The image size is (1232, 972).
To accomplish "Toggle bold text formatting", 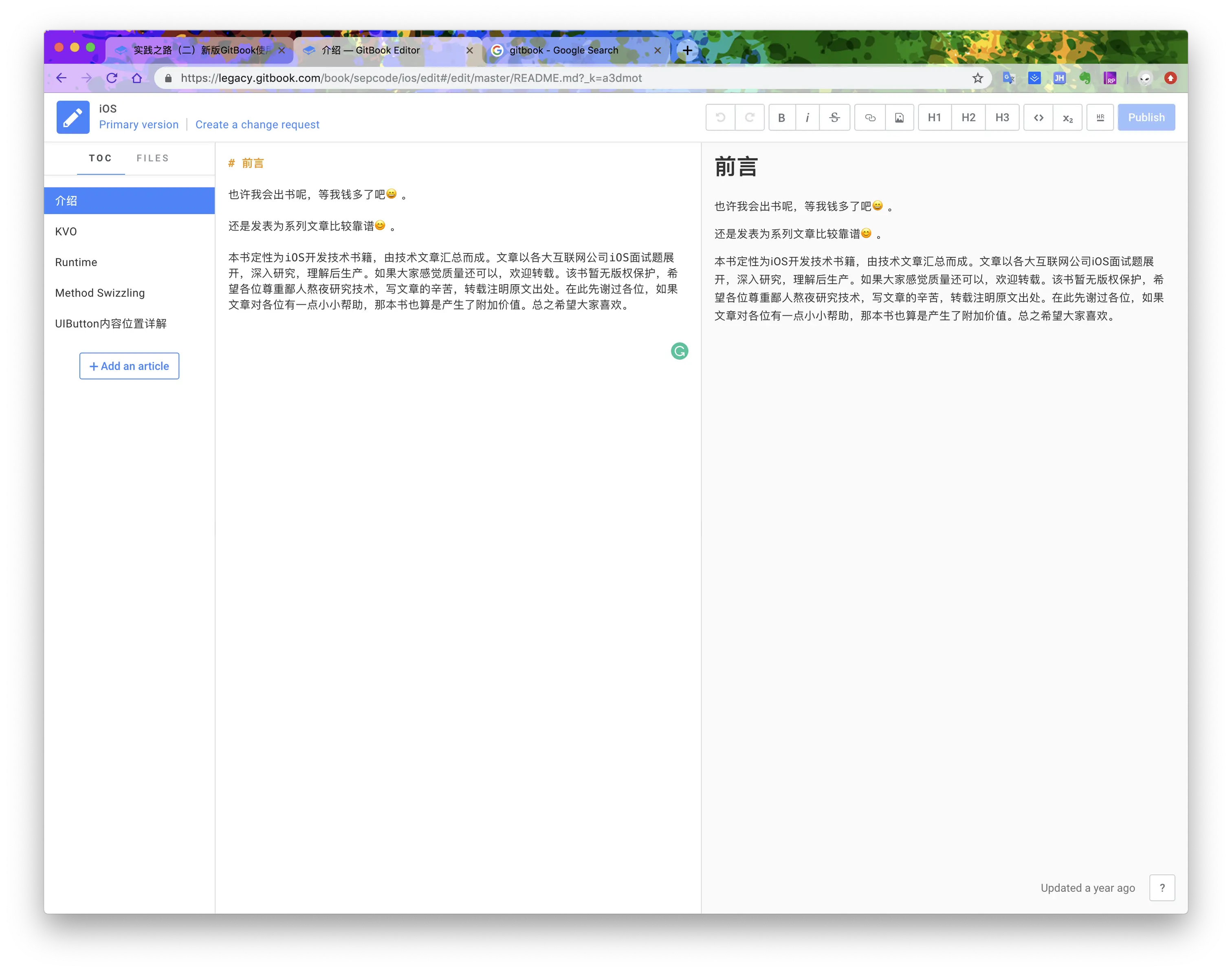I will [781, 118].
